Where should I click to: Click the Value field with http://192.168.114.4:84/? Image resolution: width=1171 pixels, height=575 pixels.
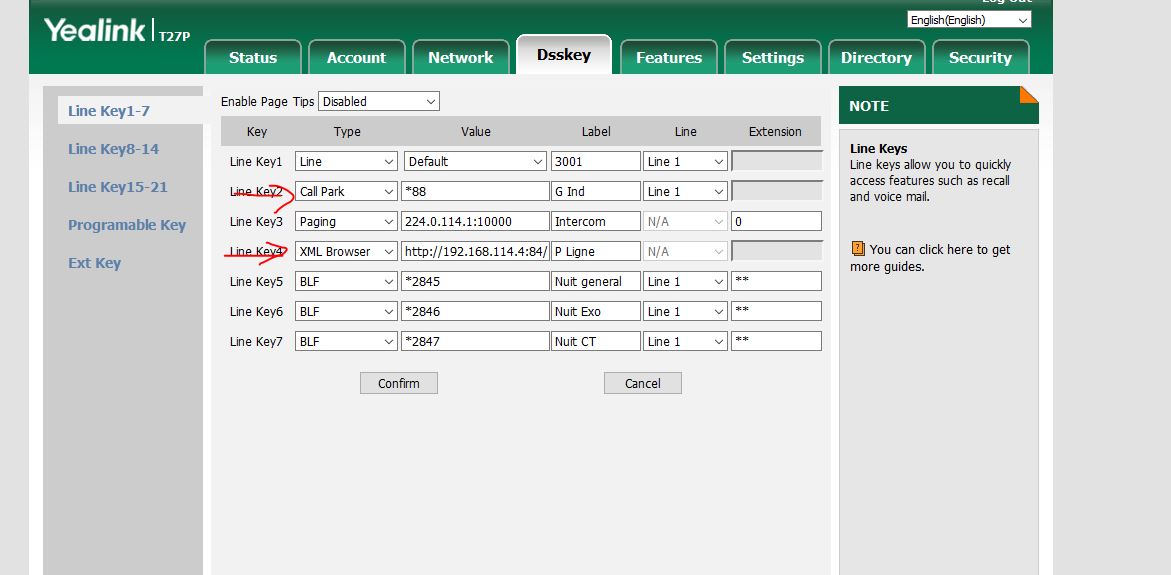pyautogui.click(x=475, y=252)
